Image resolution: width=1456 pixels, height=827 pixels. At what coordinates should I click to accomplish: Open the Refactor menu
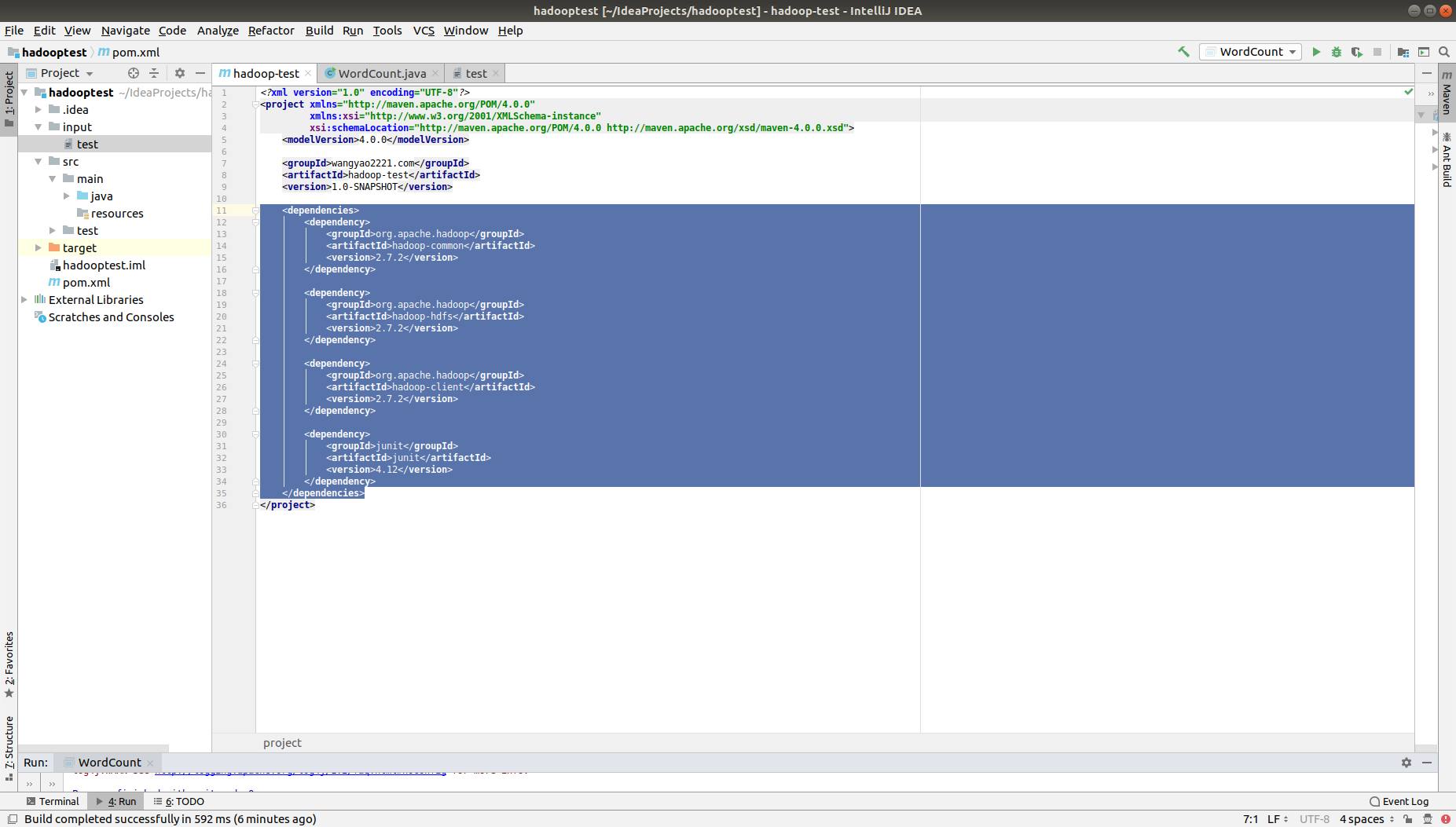[x=270, y=31]
